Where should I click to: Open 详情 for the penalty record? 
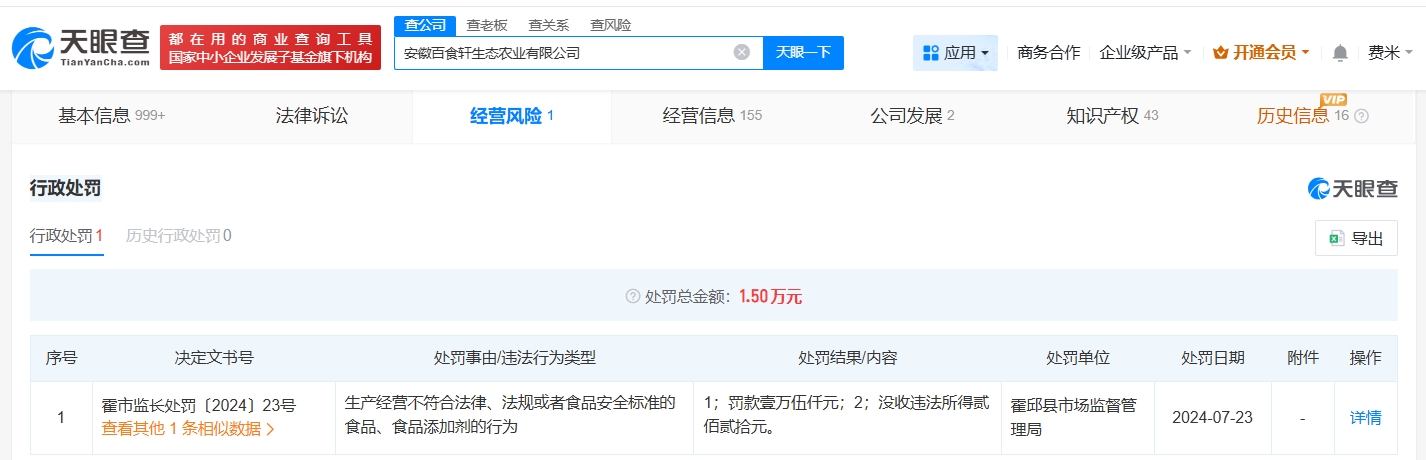pos(1365,418)
